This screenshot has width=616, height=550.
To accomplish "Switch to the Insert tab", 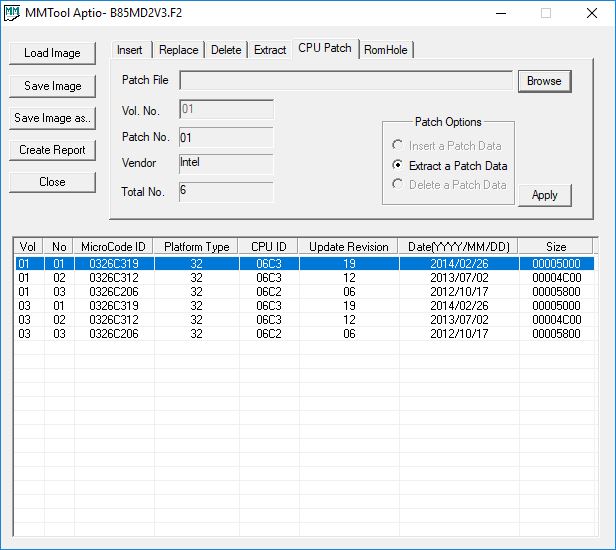I will (130, 50).
